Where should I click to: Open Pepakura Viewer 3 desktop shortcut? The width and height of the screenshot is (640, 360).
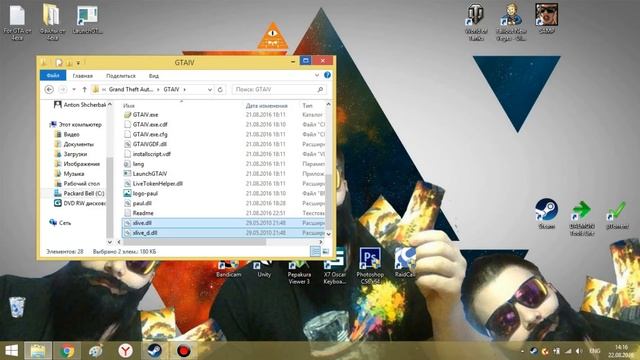click(x=299, y=270)
